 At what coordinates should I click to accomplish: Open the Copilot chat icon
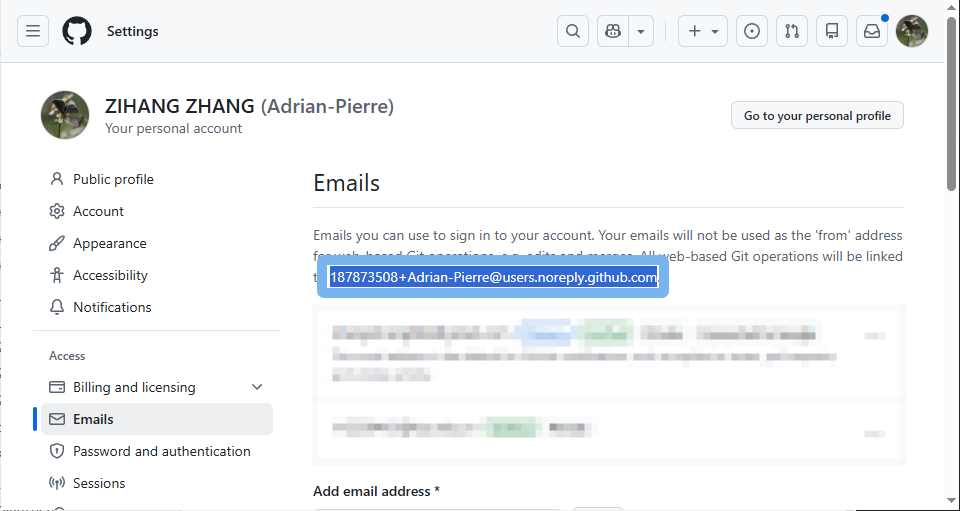click(x=613, y=31)
